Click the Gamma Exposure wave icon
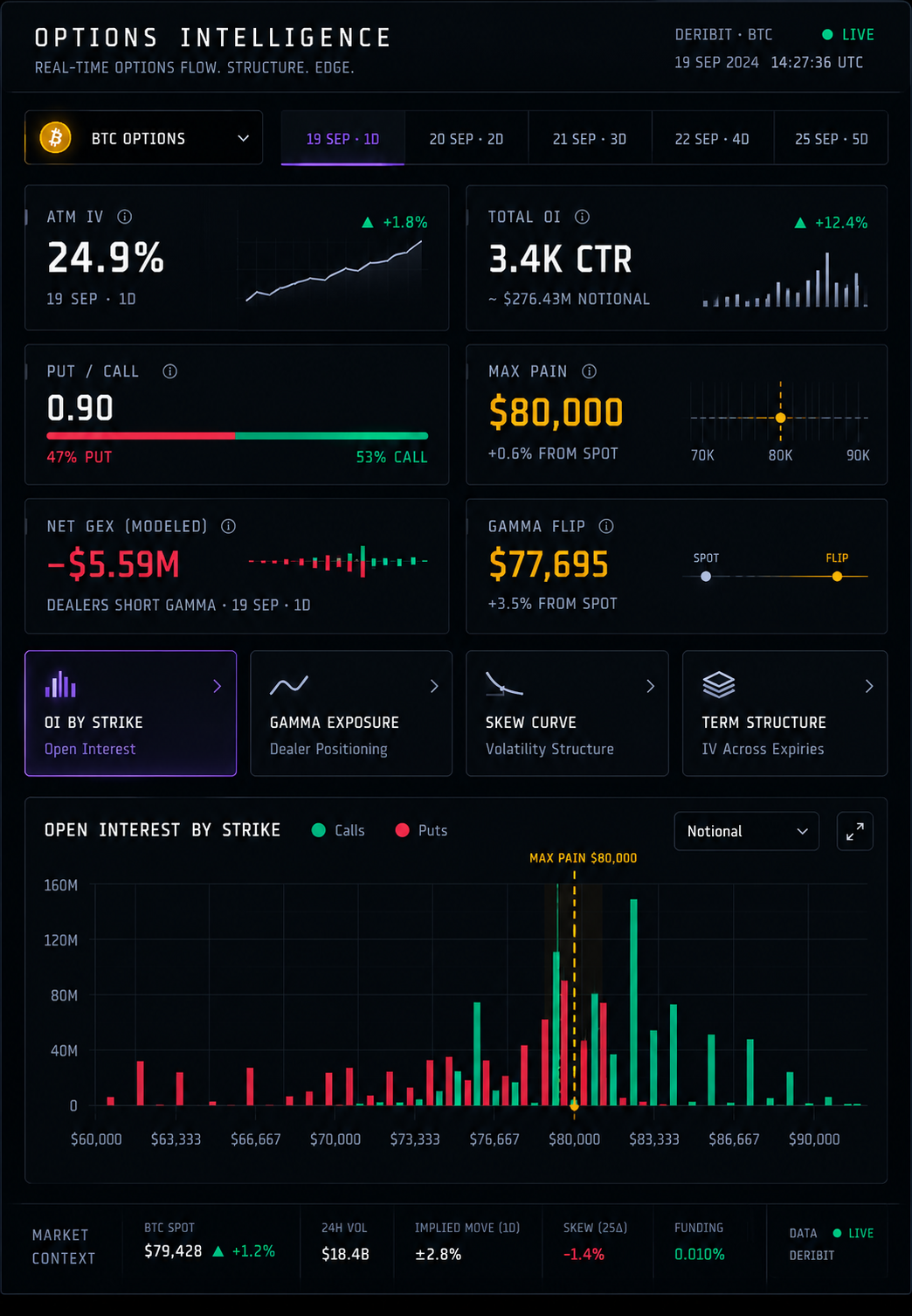The image size is (912, 1316). tap(289, 685)
